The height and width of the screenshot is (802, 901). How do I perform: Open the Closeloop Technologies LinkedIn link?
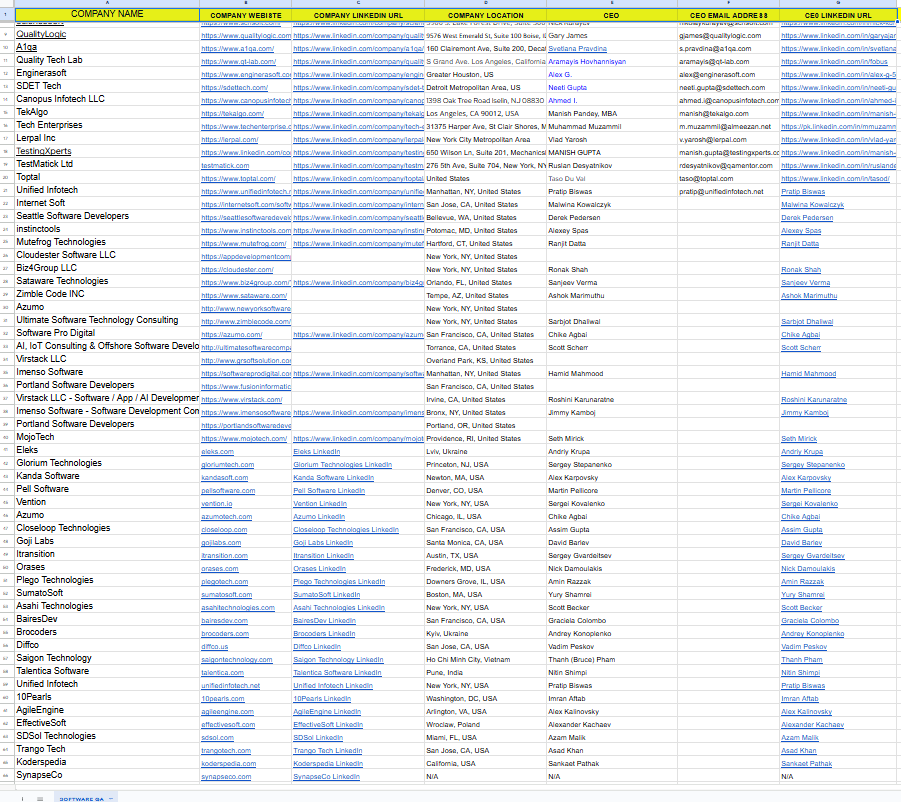(346, 530)
